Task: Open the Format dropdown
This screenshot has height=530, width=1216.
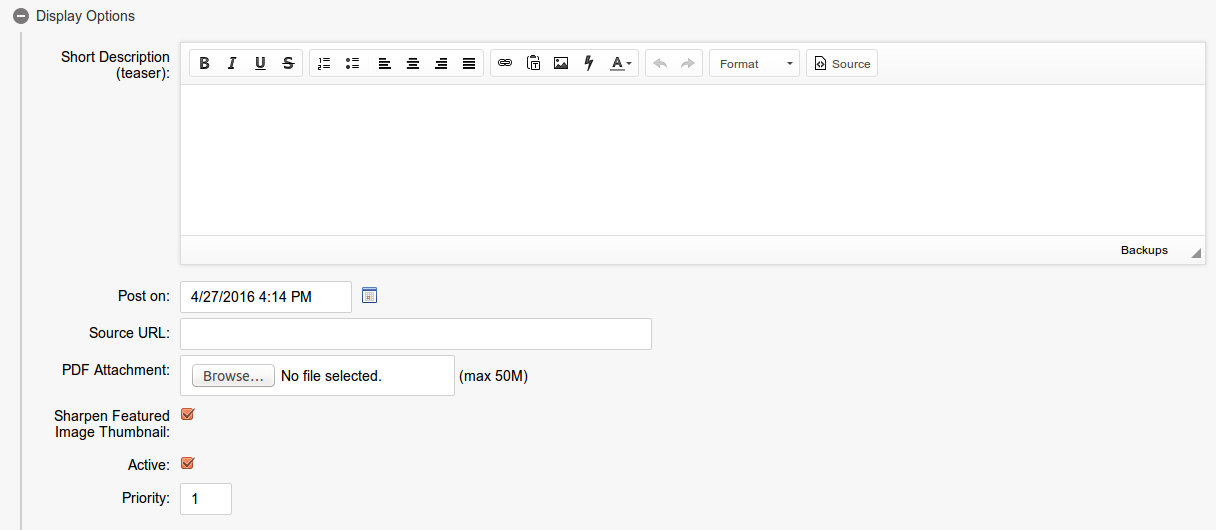Action: [754, 63]
